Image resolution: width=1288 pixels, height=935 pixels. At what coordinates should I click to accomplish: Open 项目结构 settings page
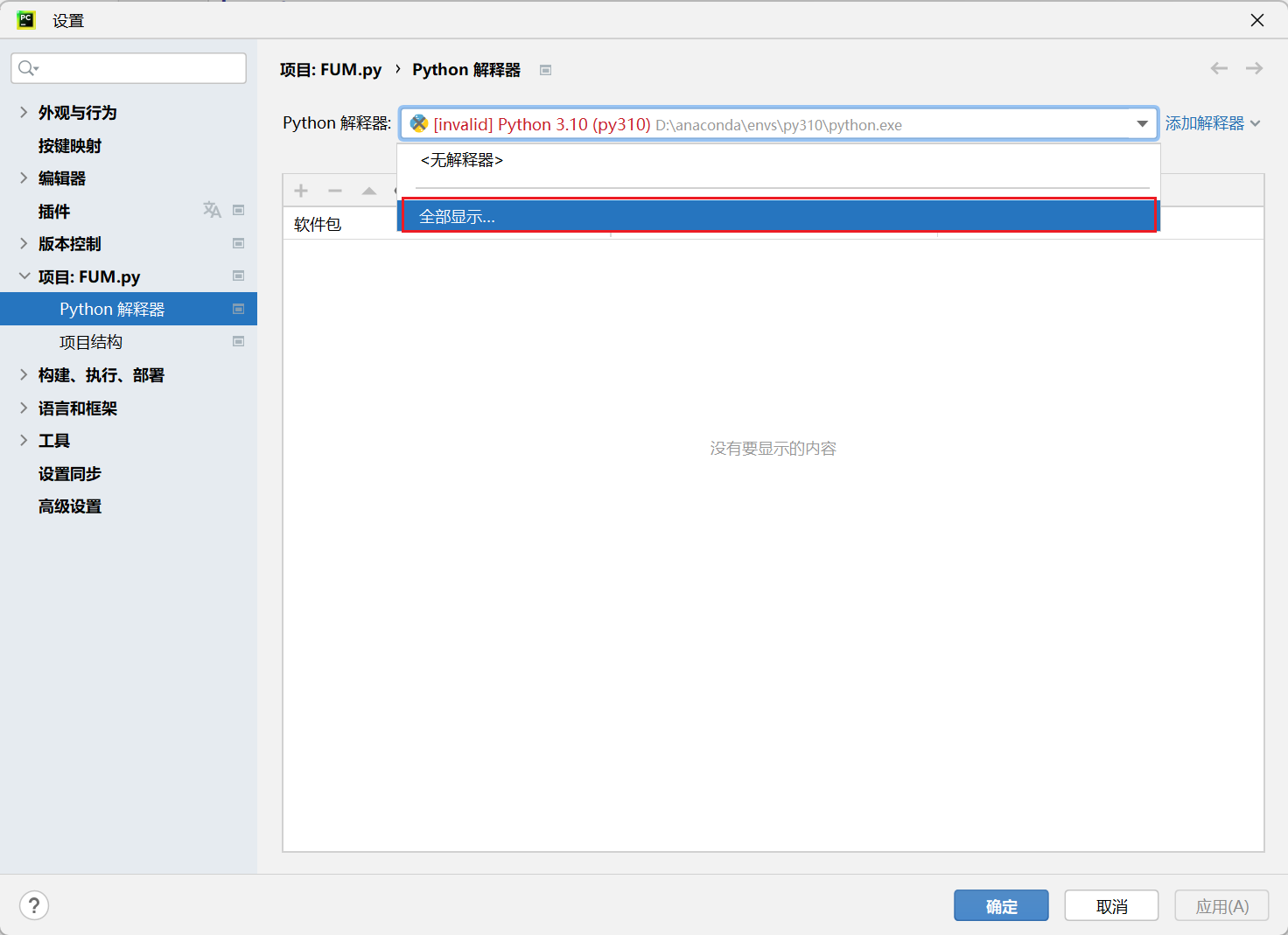coord(91,342)
